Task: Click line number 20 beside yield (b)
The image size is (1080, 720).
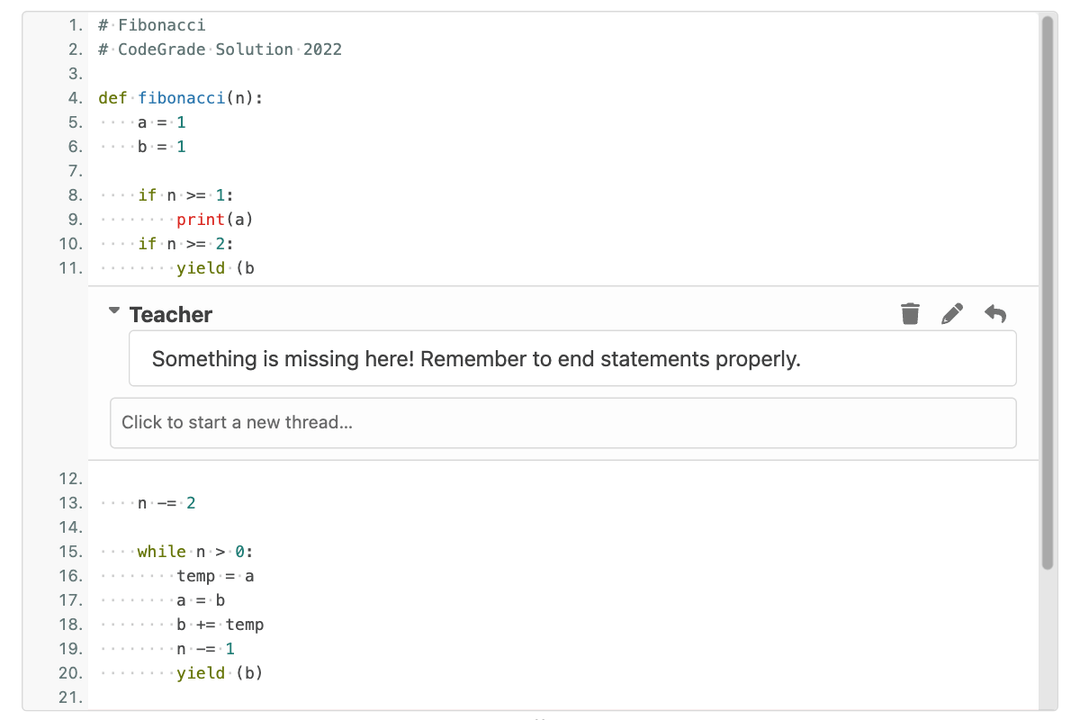Action: click(x=70, y=672)
